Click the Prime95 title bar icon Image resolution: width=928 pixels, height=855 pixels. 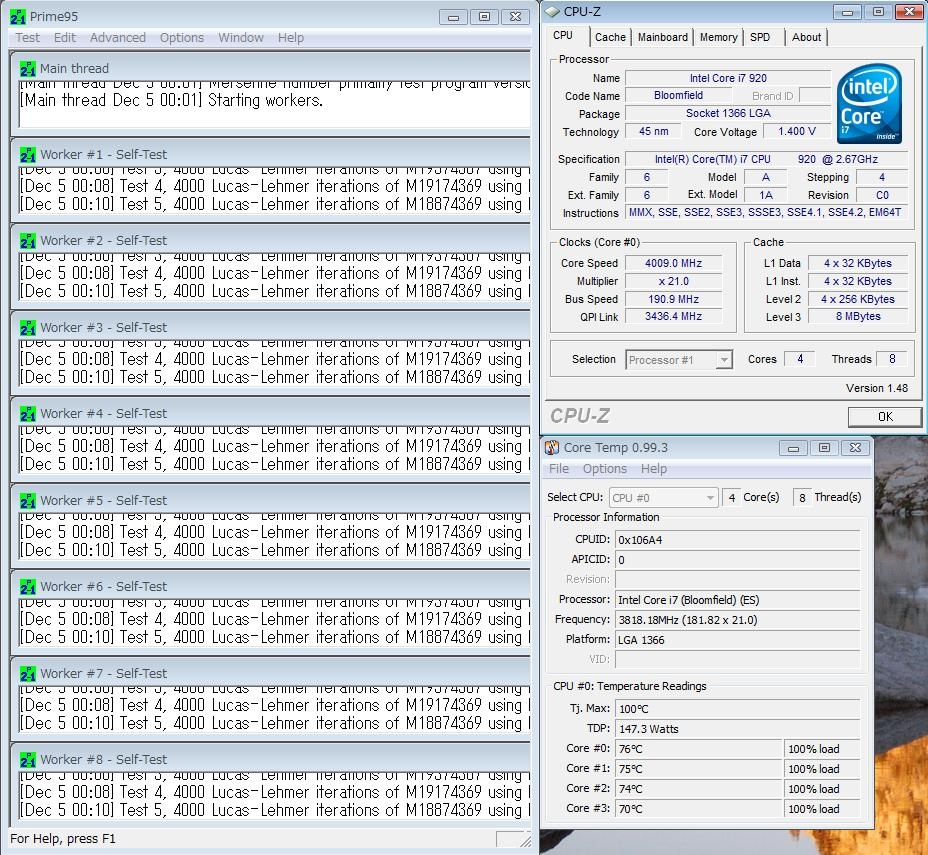tap(17, 17)
